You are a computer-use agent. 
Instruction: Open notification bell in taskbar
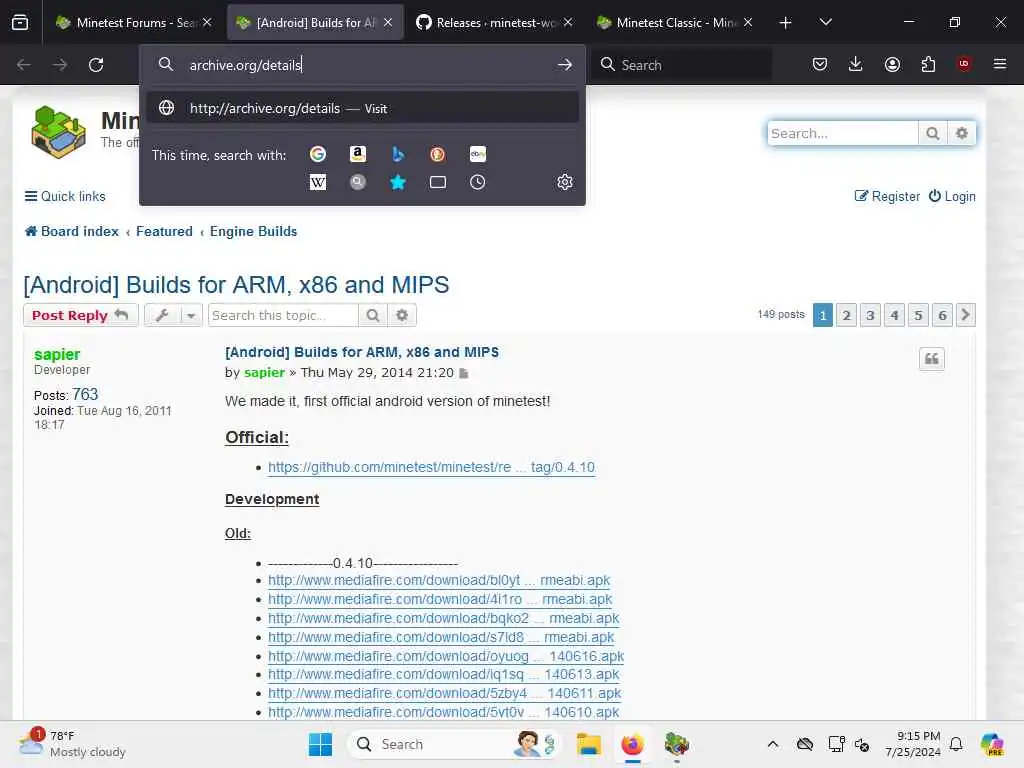[x=956, y=744]
